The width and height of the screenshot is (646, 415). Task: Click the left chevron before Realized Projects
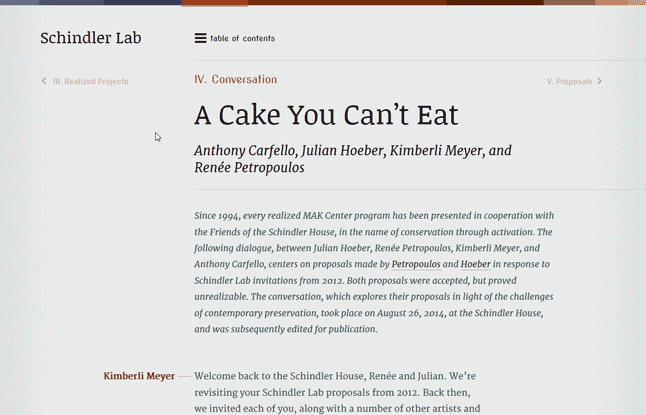[44, 81]
